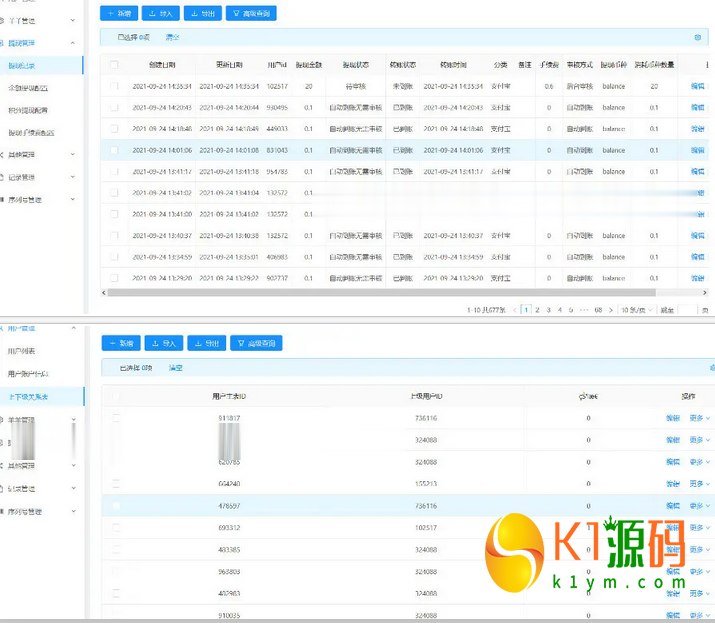Go to previous page using pagination arrow
Image resolution: width=715 pixels, height=623 pixels.
point(516,310)
